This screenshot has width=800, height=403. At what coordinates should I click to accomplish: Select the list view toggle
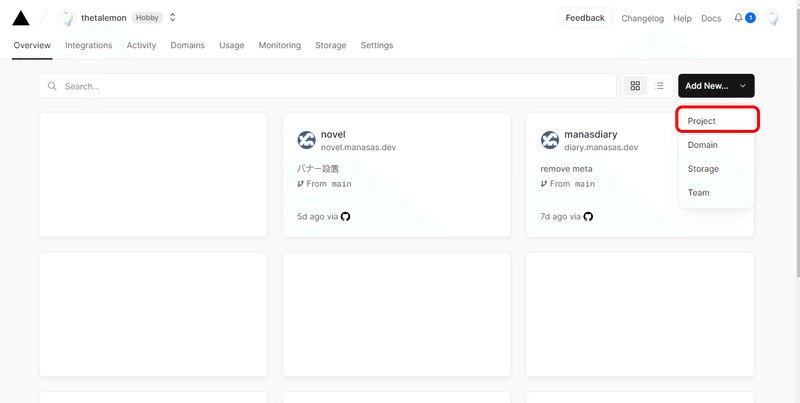click(660, 86)
